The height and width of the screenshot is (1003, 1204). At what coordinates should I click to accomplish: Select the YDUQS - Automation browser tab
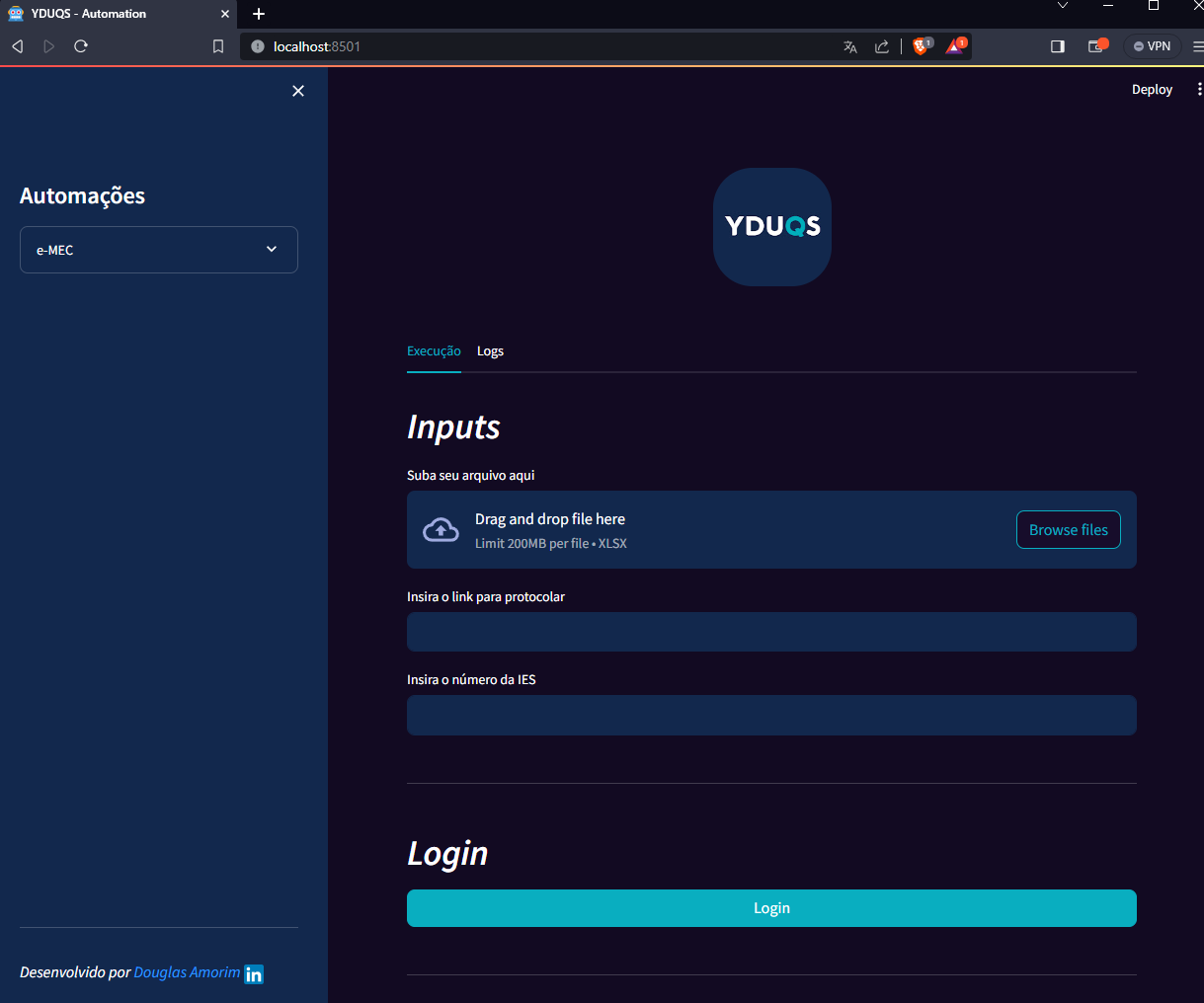118,14
